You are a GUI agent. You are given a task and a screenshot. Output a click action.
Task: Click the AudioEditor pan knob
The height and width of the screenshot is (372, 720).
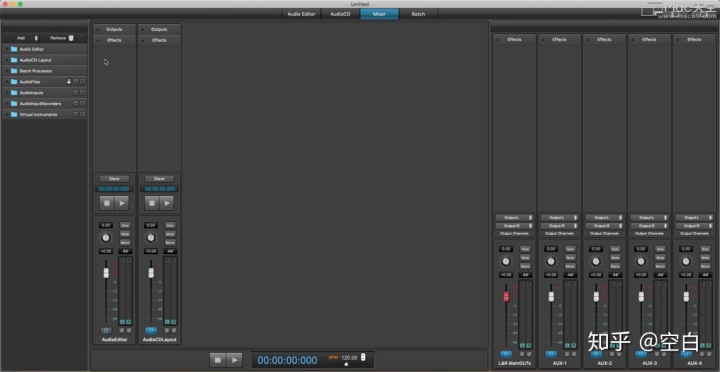(106, 238)
